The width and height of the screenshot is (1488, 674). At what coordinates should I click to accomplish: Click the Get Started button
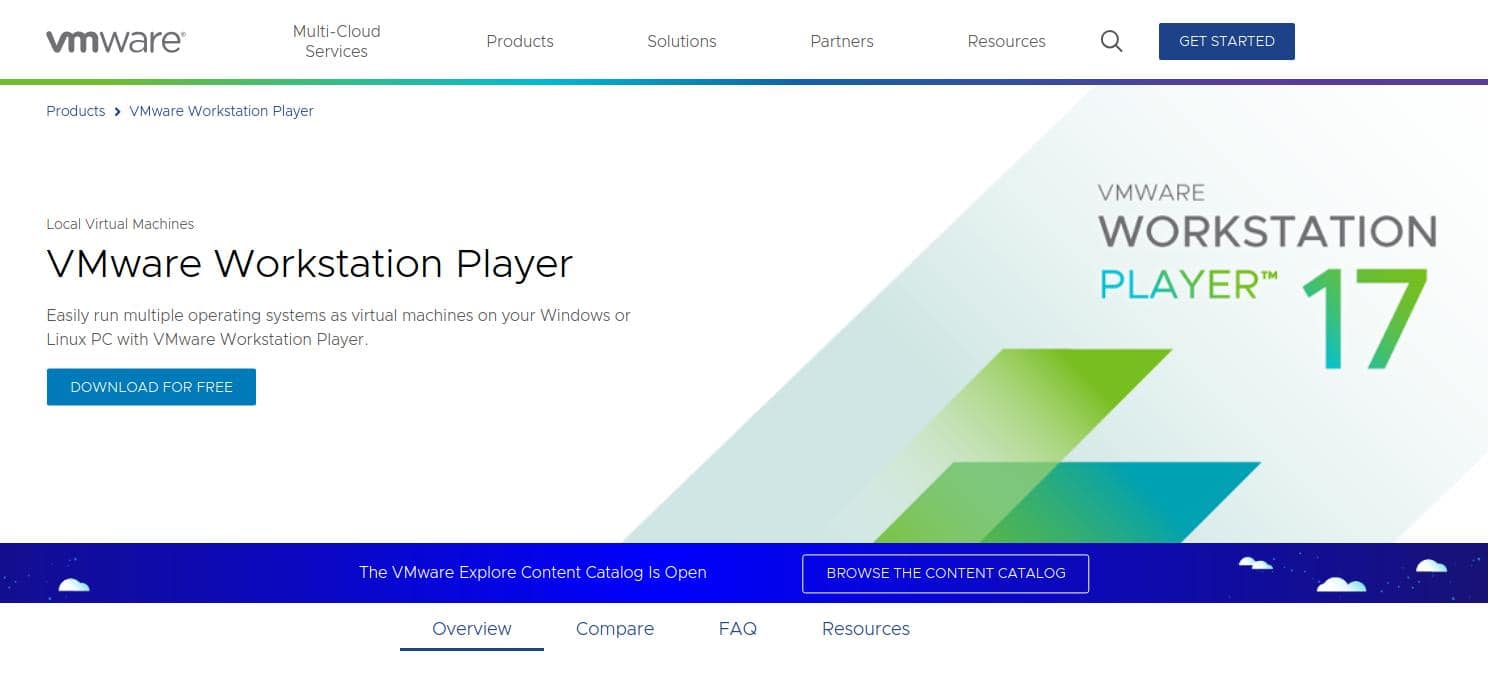tap(1227, 41)
